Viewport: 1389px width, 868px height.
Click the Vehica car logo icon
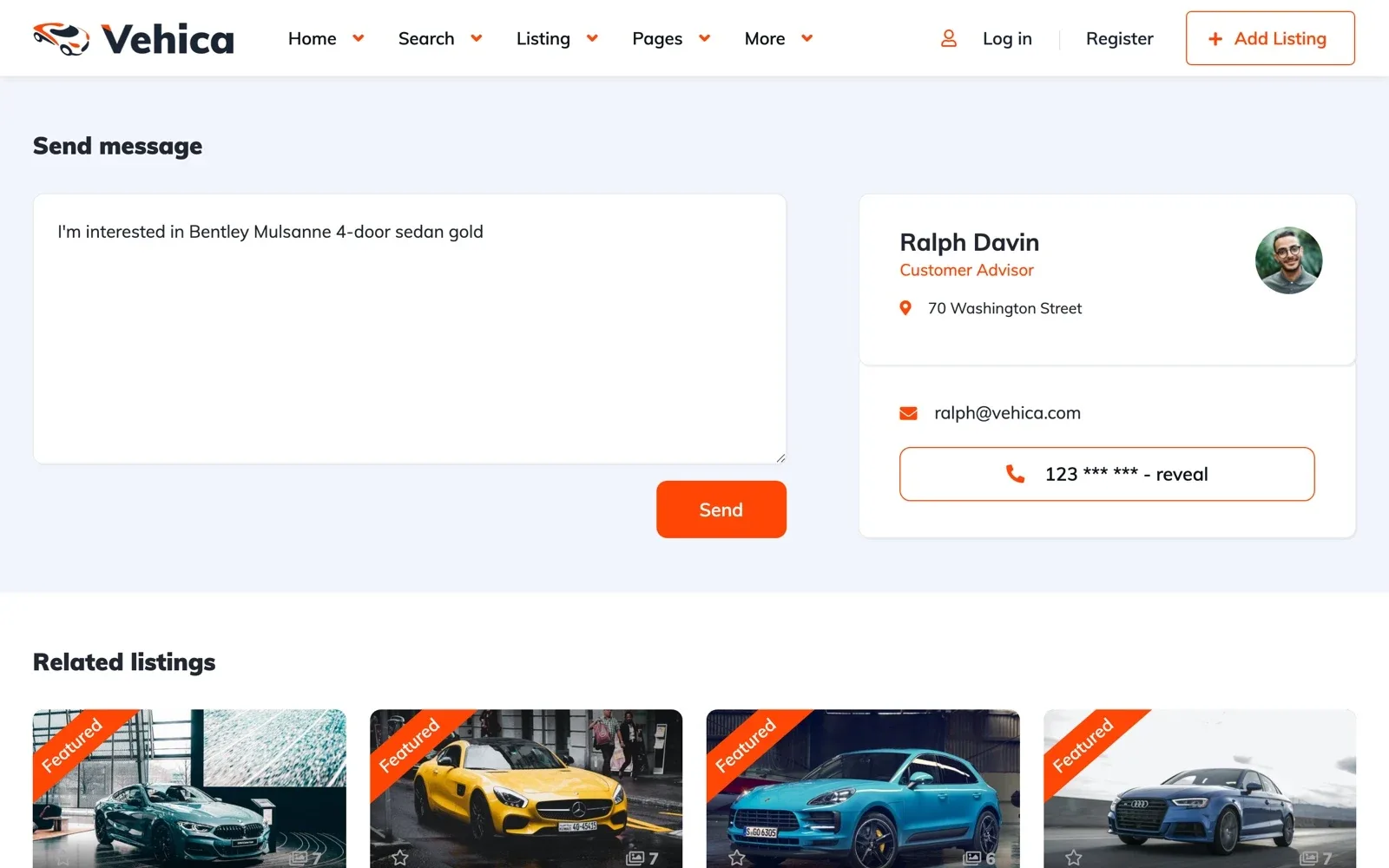pos(61,38)
